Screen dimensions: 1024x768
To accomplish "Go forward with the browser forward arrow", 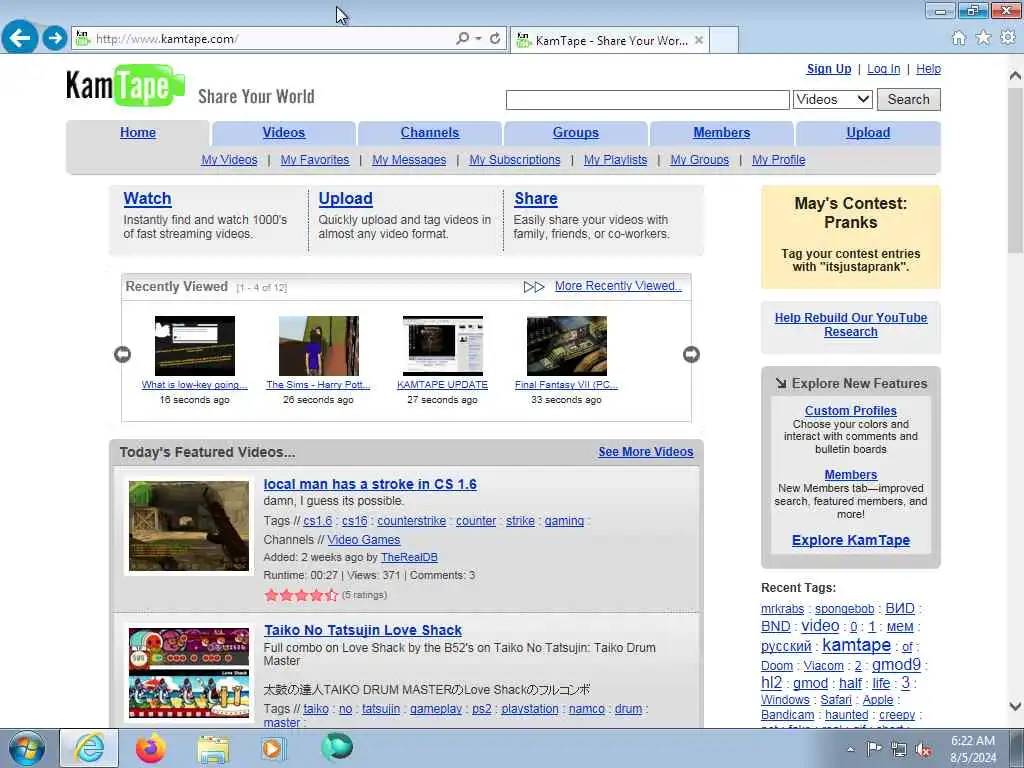I will click(55, 38).
